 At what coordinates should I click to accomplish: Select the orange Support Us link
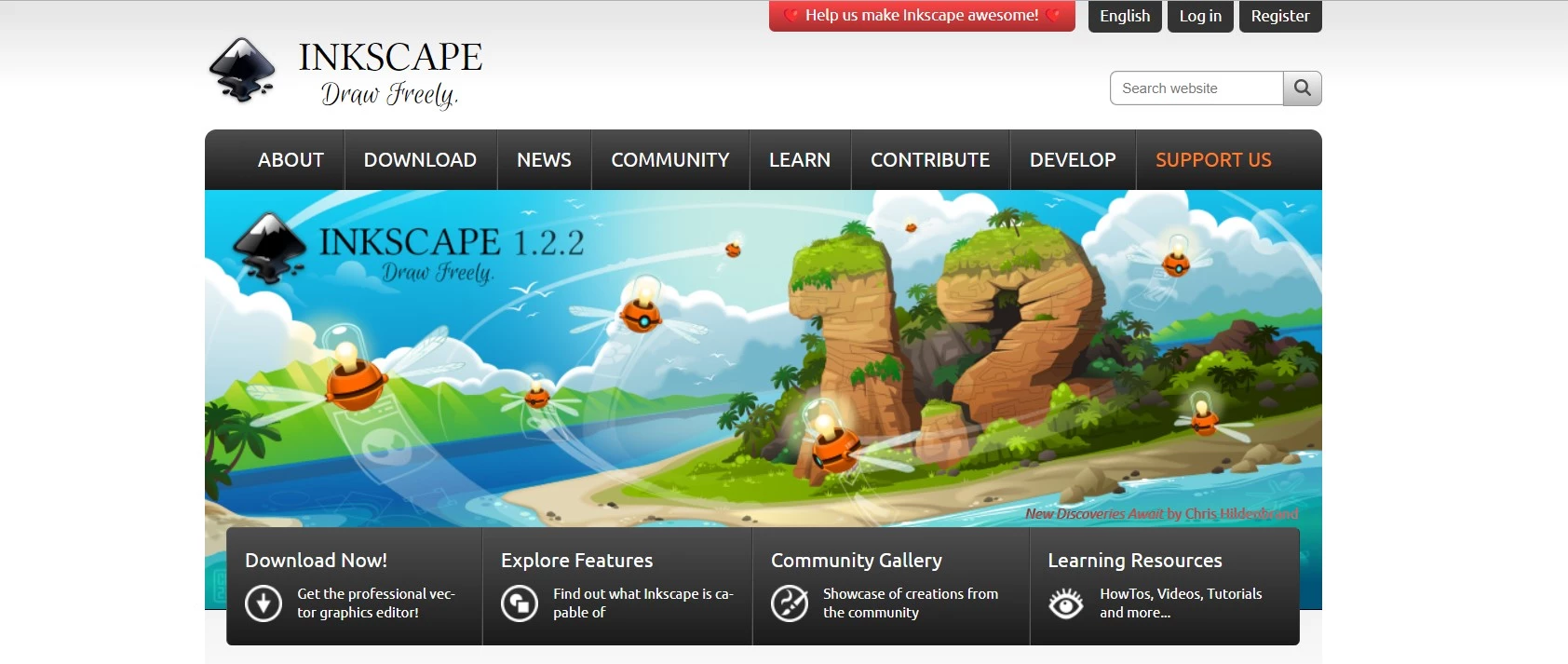[1212, 160]
